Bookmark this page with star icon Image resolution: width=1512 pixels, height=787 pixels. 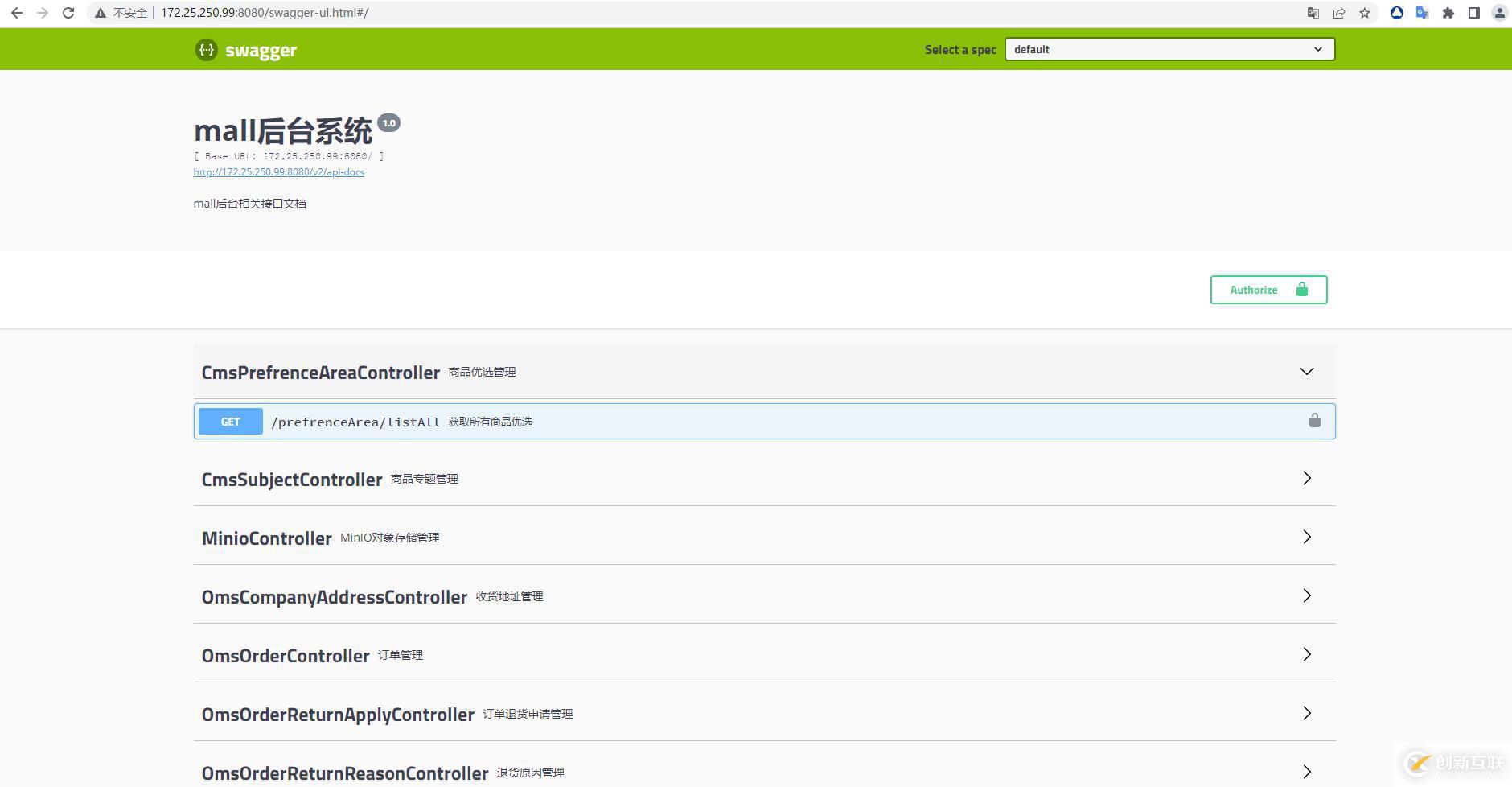[1365, 13]
